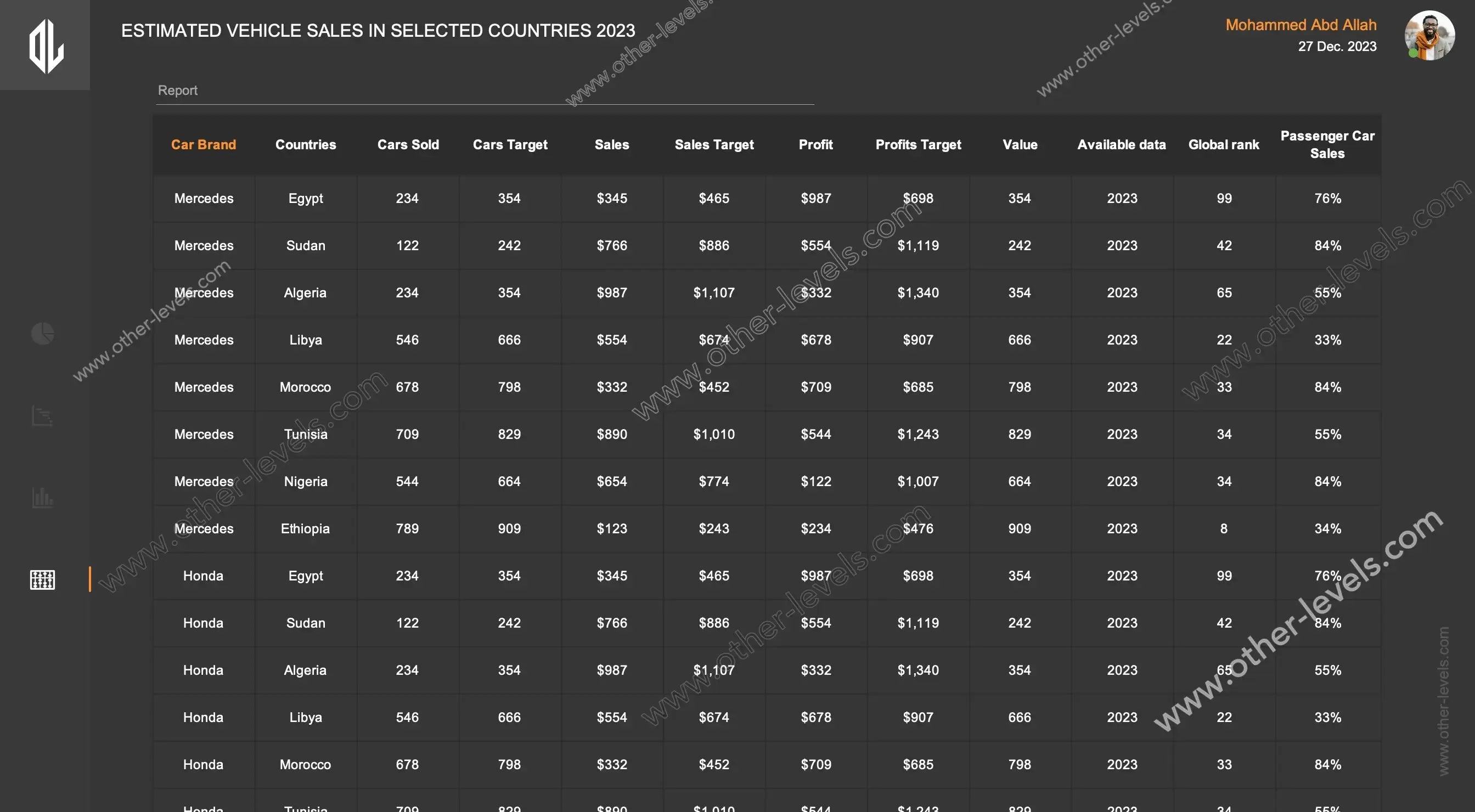
Task: Click the dashboard title text
Action: click(x=378, y=30)
